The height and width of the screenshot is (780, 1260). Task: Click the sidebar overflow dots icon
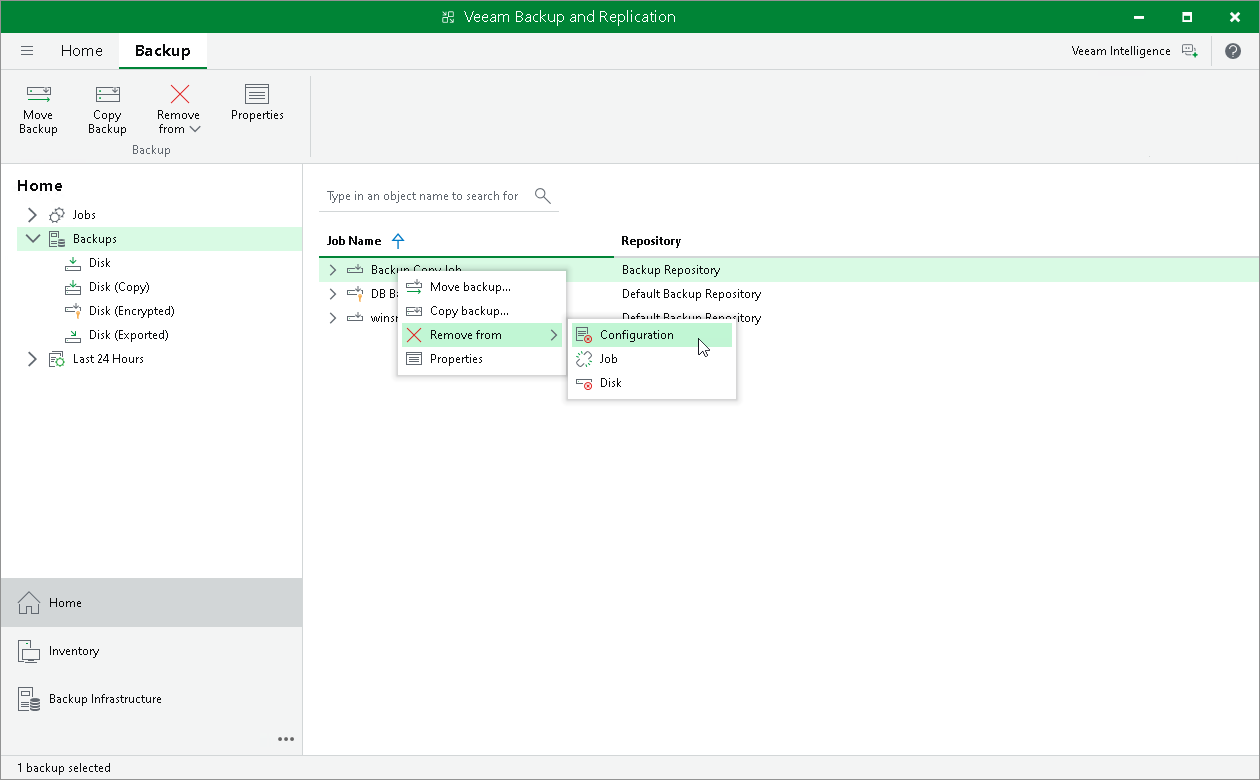286,739
